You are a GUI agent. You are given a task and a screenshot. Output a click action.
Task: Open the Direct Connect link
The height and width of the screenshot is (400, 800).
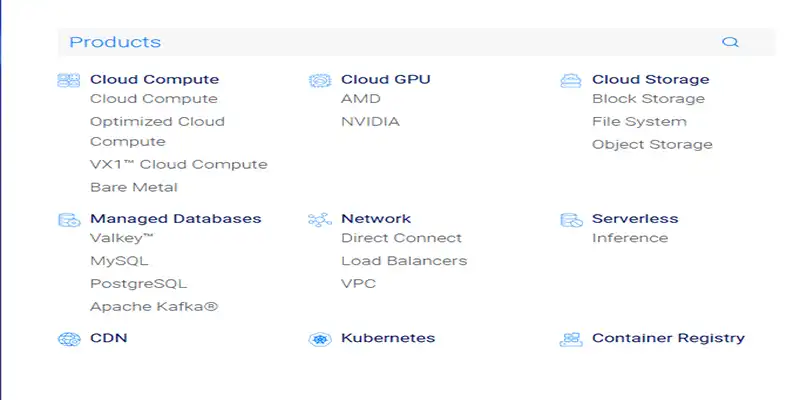point(402,238)
